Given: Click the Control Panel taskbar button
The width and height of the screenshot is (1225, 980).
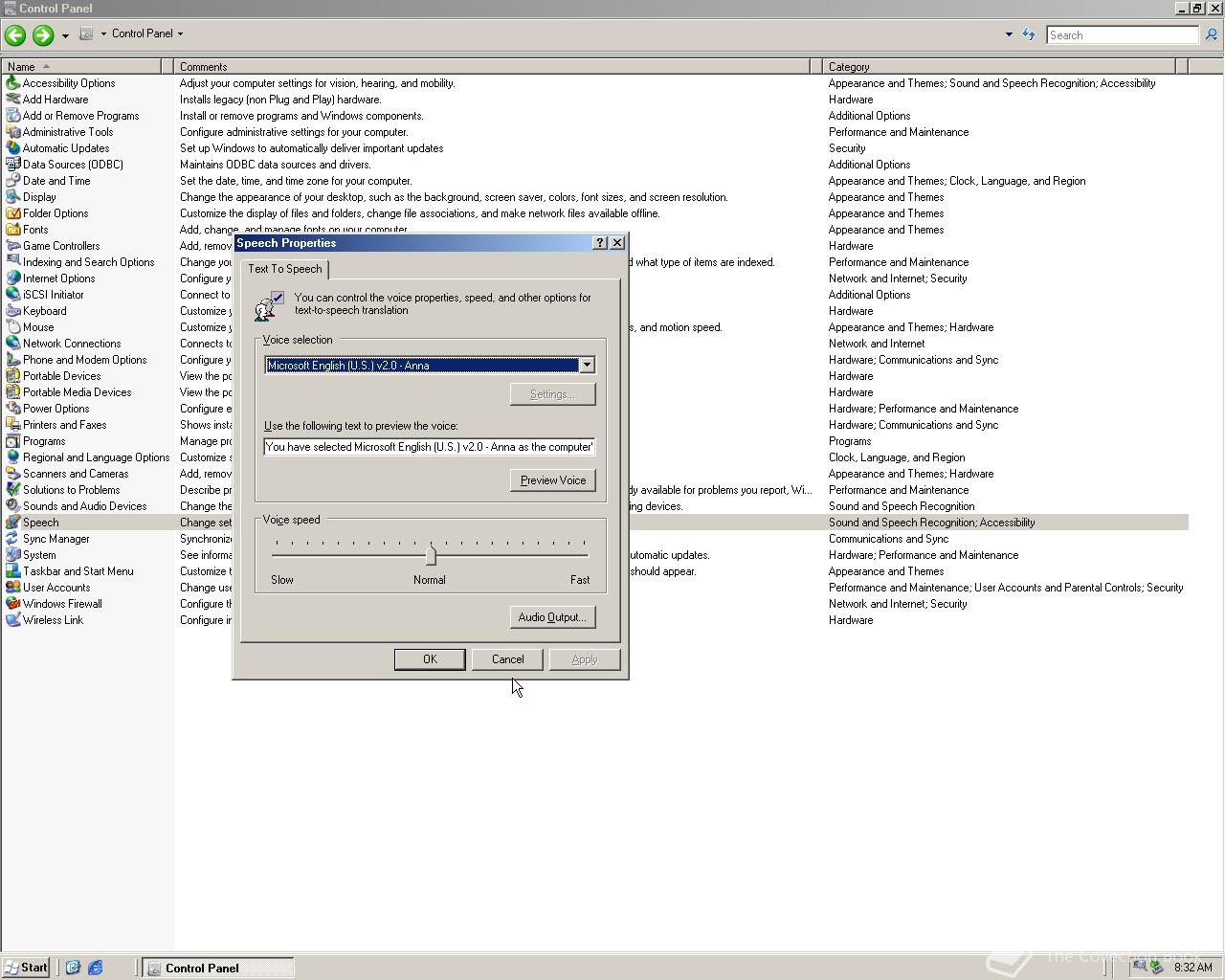Looking at the screenshot, I should point(218,968).
